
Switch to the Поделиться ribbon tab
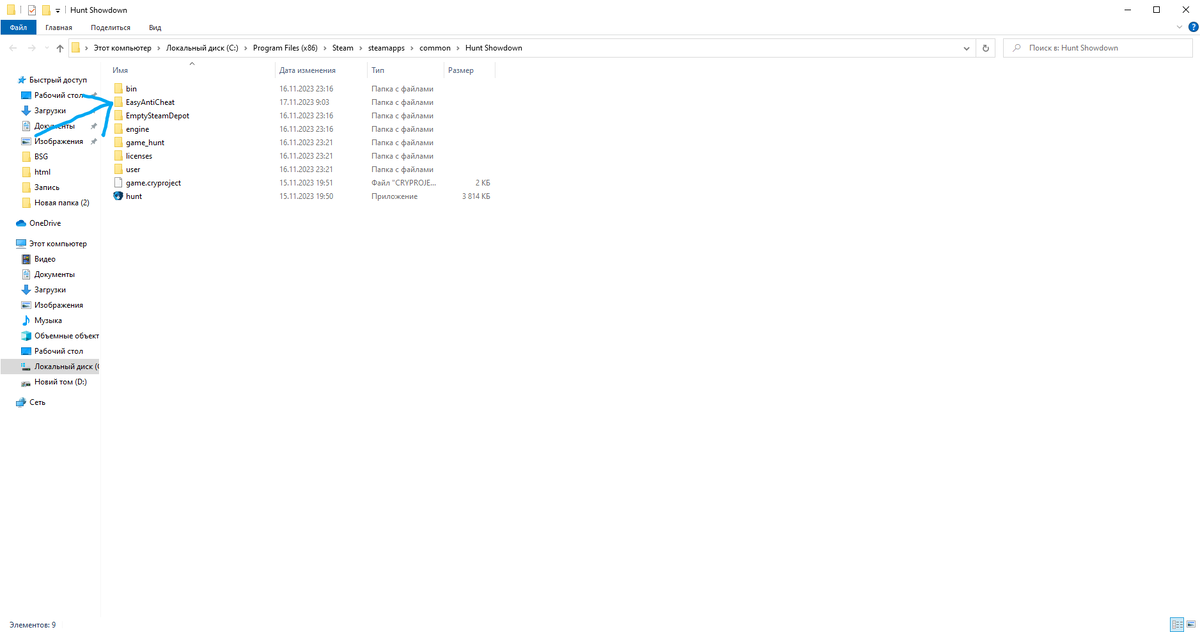109,28
